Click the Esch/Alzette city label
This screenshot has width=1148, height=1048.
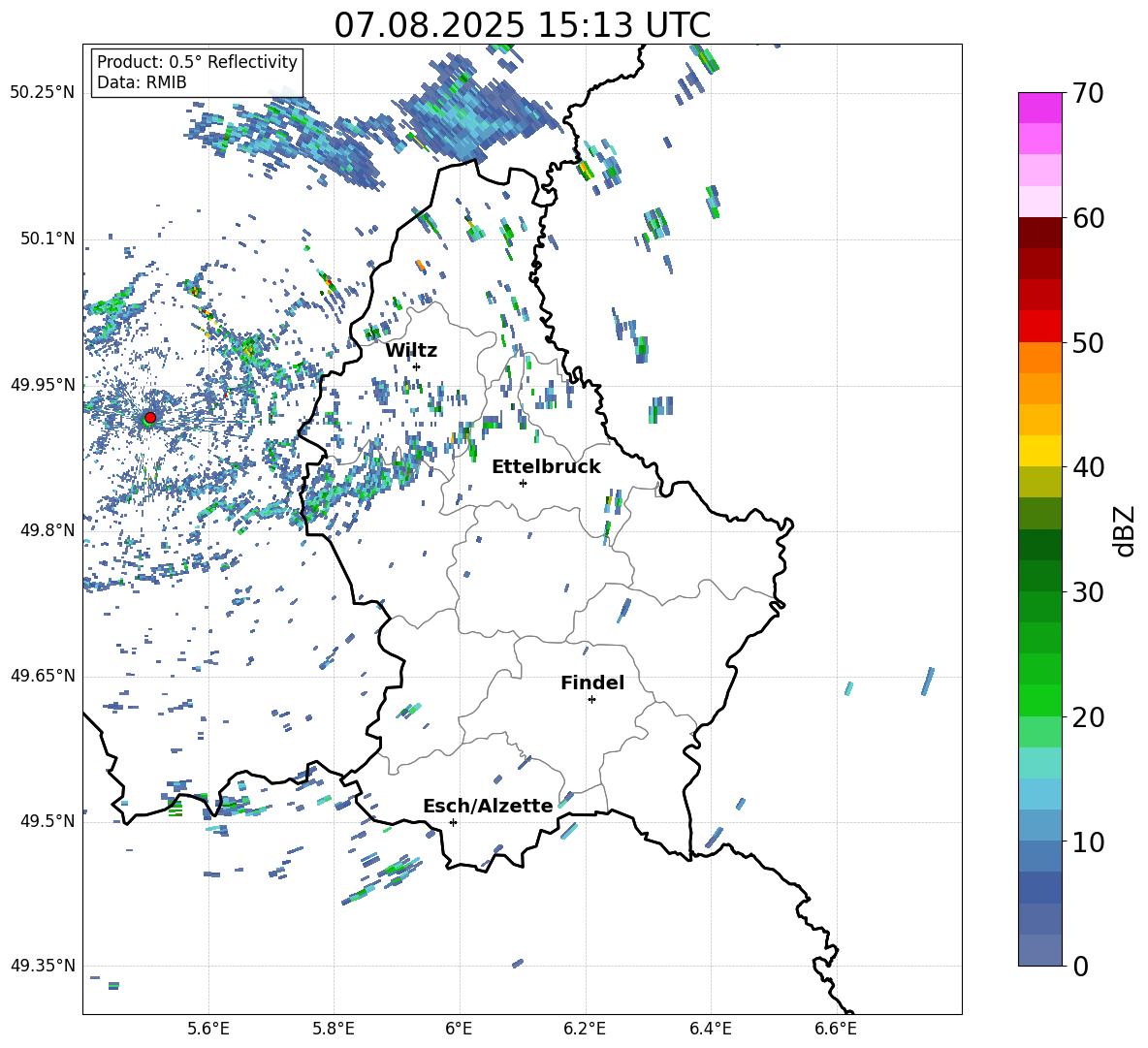(x=488, y=806)
